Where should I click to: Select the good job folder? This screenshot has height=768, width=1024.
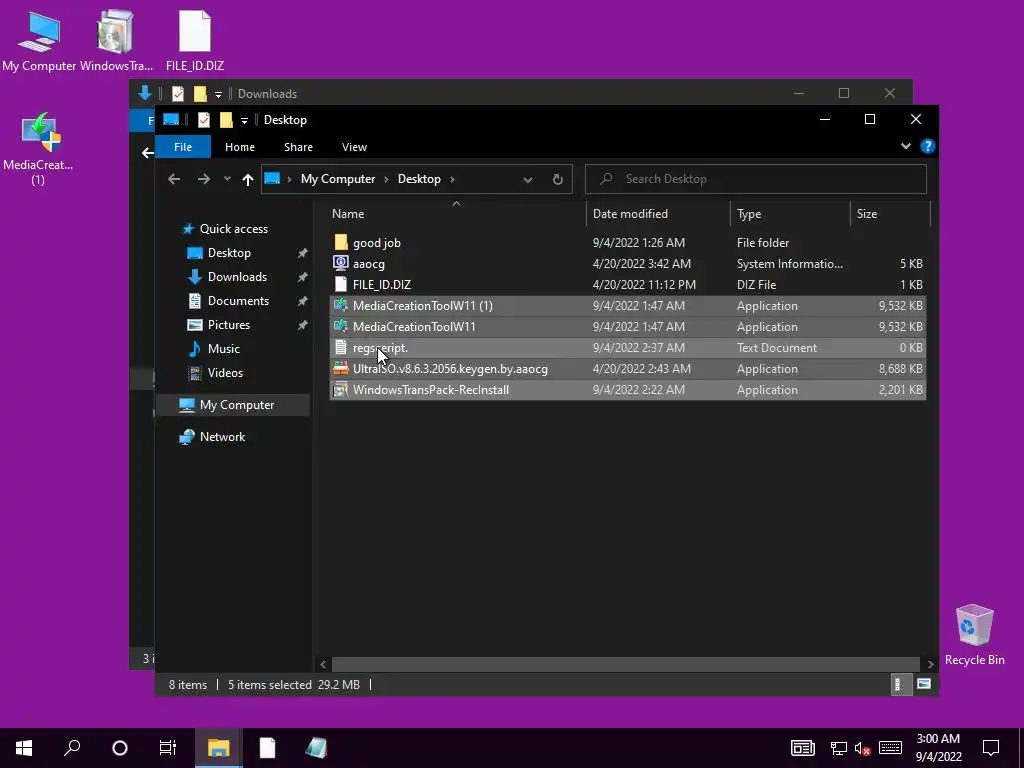pyautogui.click(x=628, y=243)
